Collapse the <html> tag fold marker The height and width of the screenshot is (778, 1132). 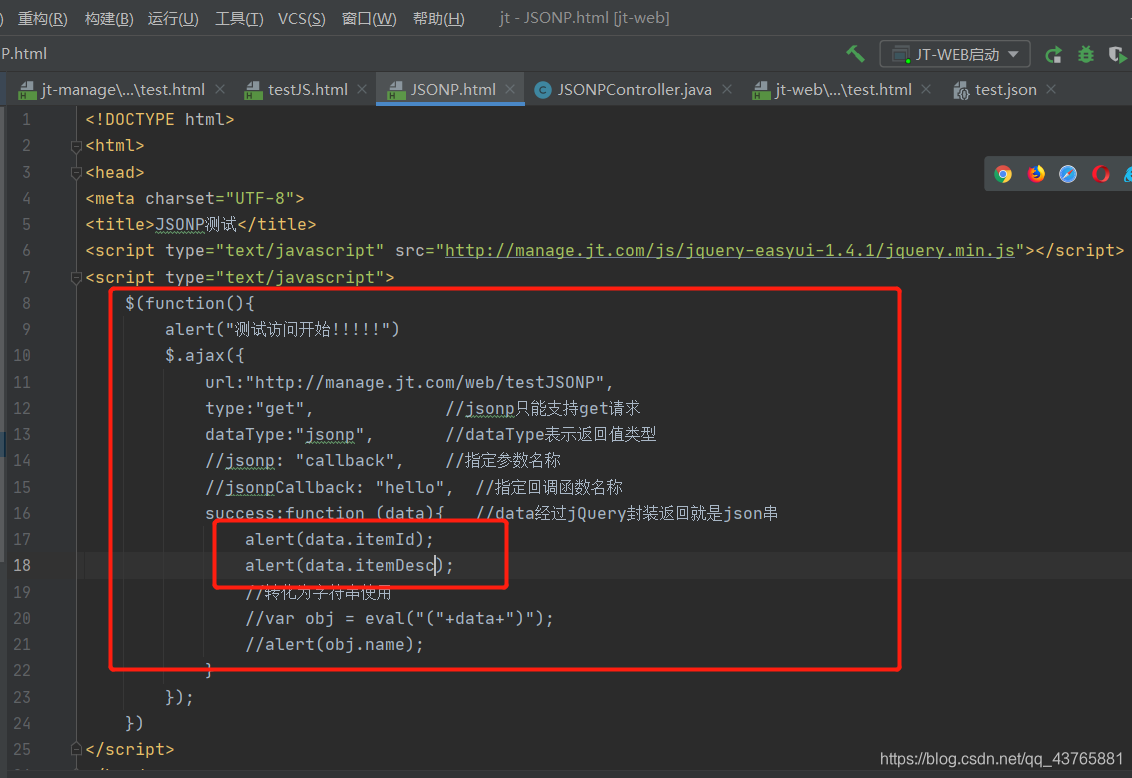[76, 147]
